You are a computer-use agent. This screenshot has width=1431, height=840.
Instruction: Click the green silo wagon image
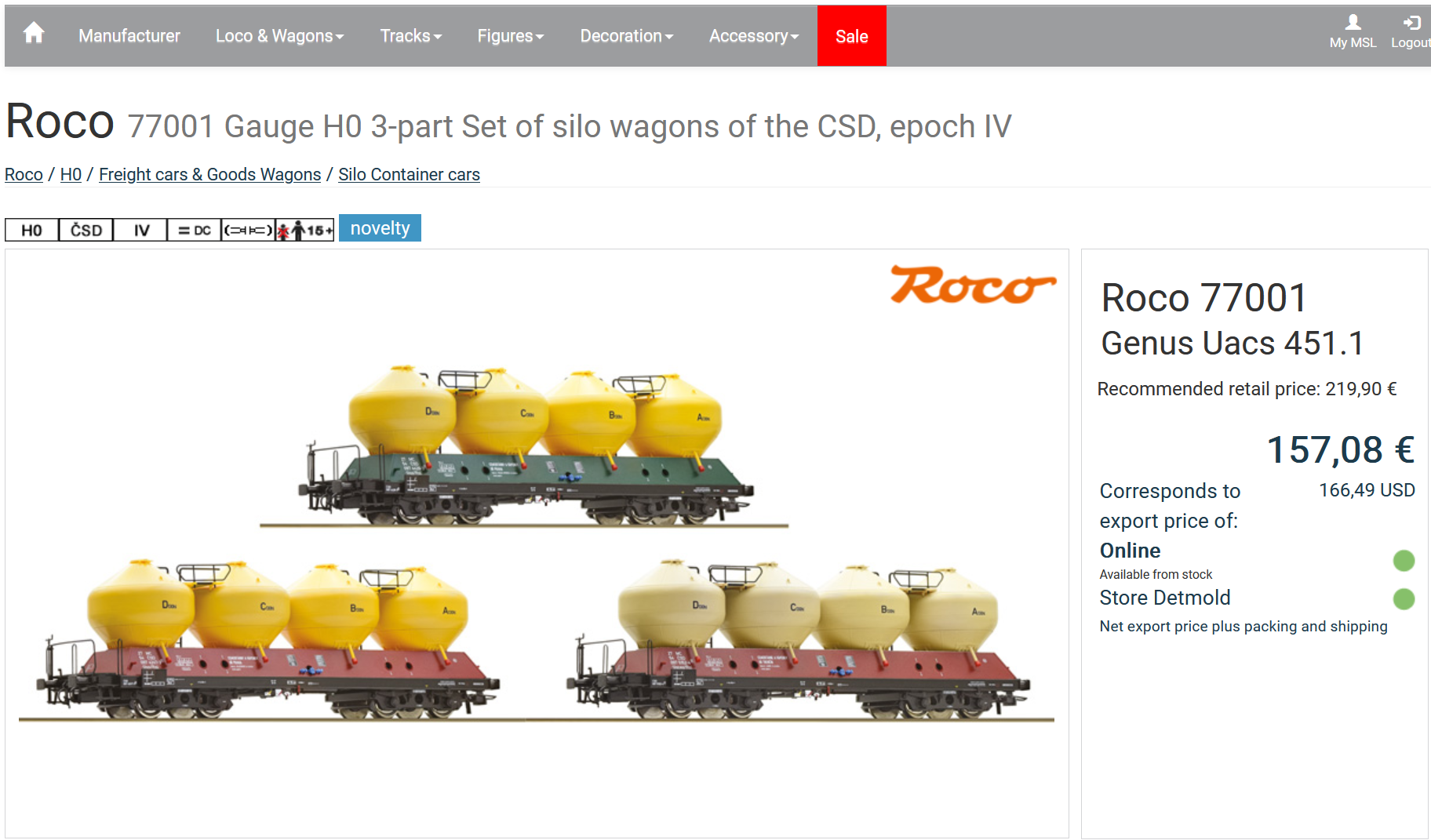click(524, 445)
